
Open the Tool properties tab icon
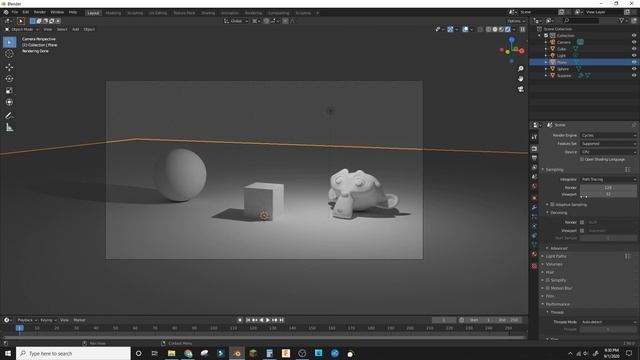534,138
